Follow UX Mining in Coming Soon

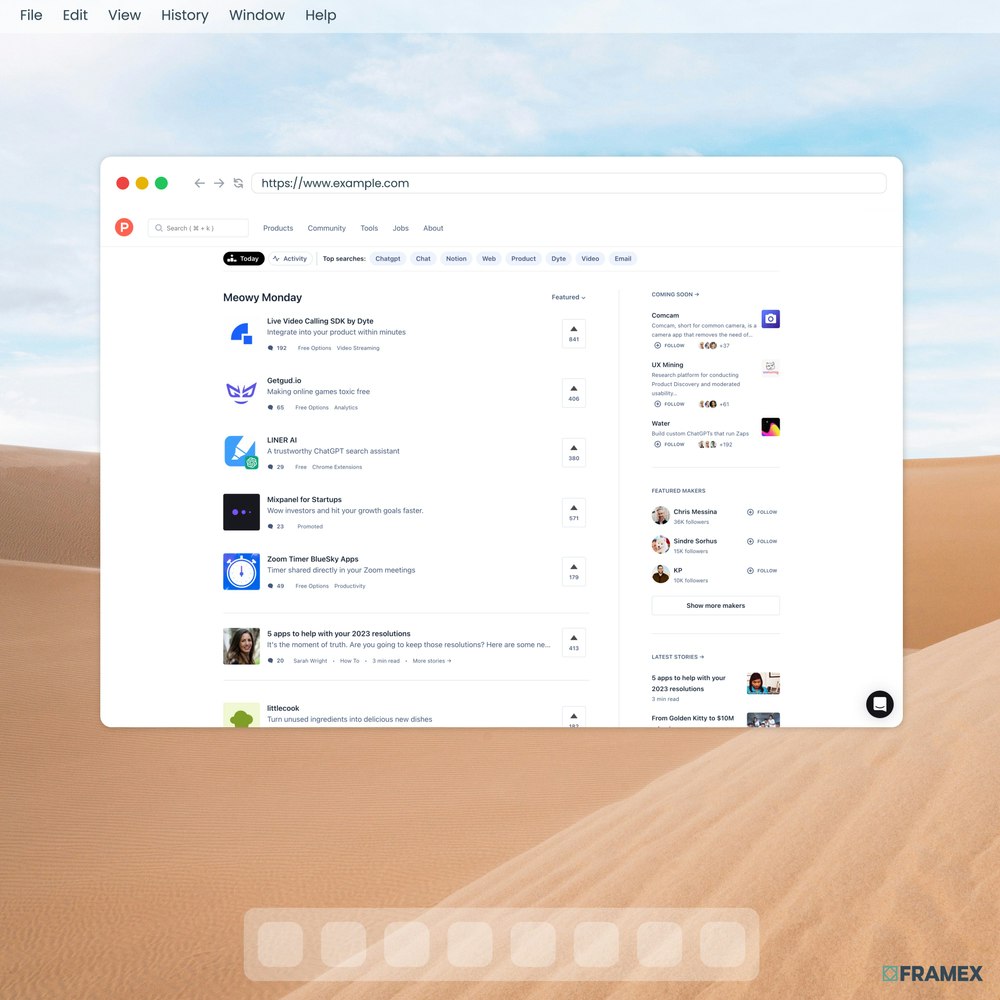[669, 404]
